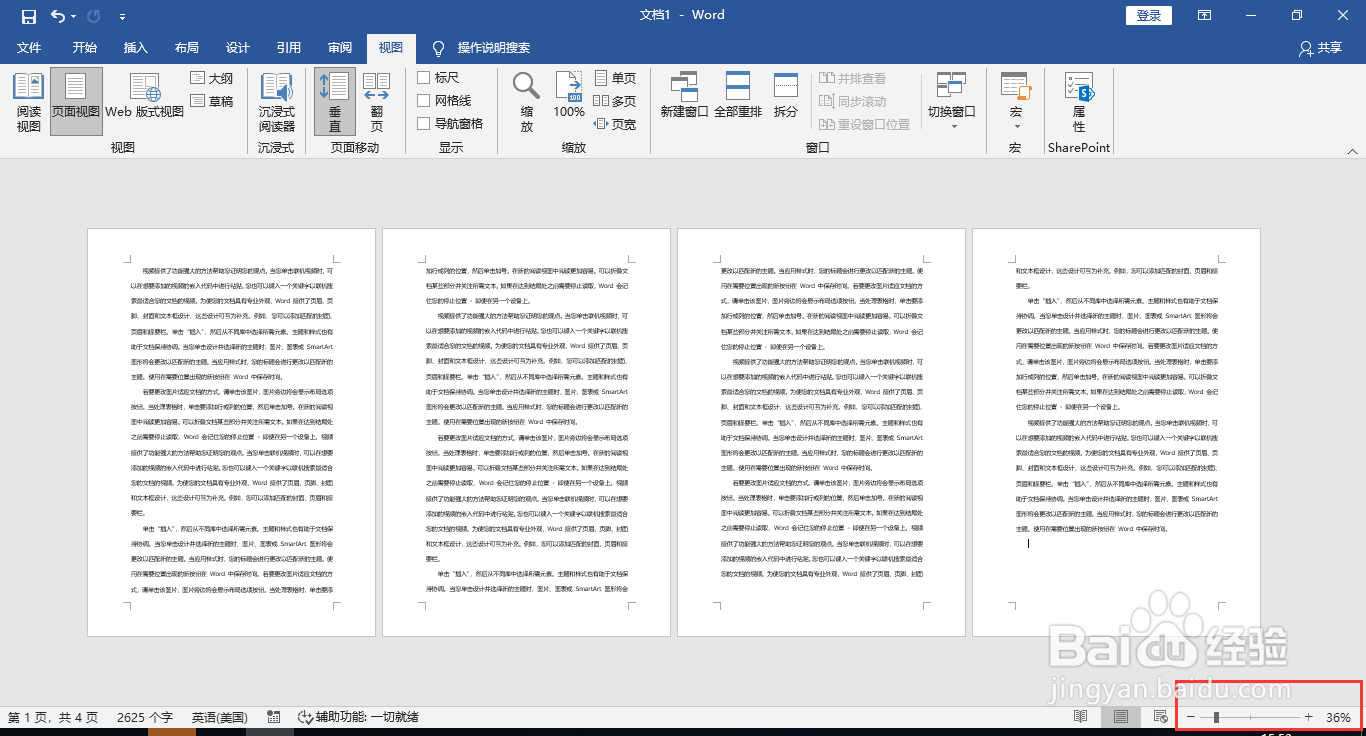Show the 网格线 gridlines

click(x=425, y=100)
